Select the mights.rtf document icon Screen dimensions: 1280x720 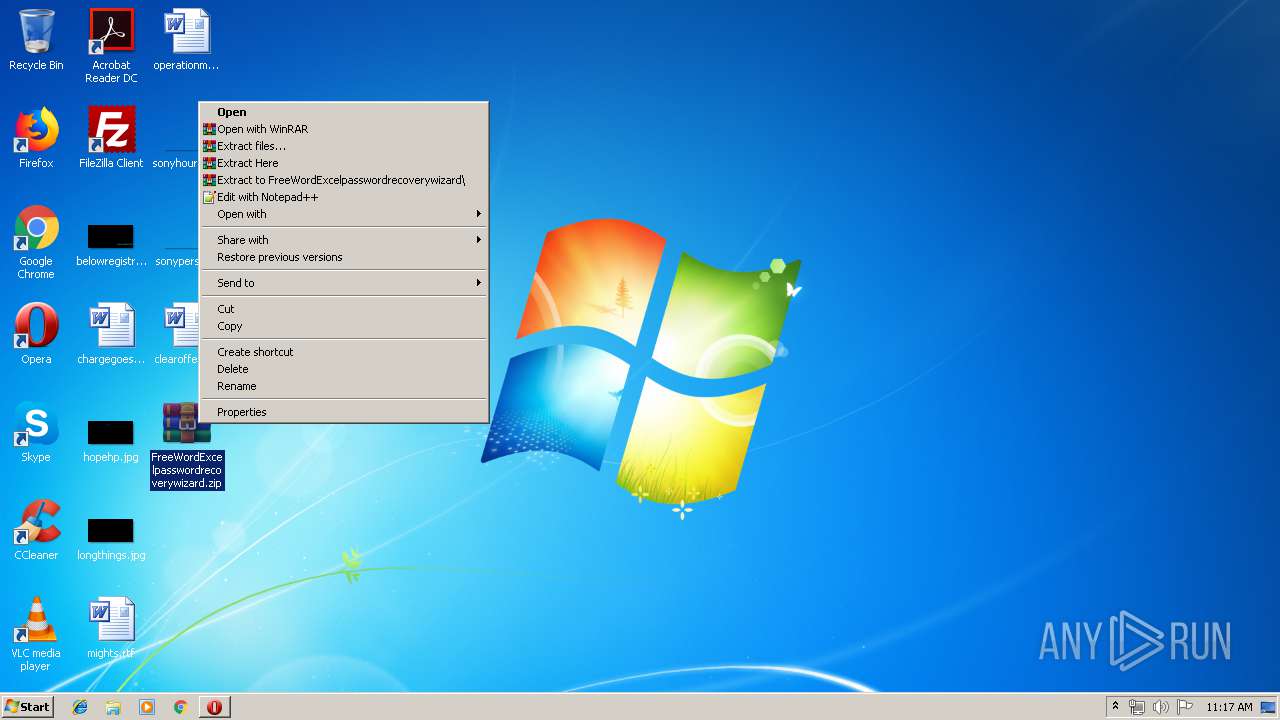pos(111,628)
